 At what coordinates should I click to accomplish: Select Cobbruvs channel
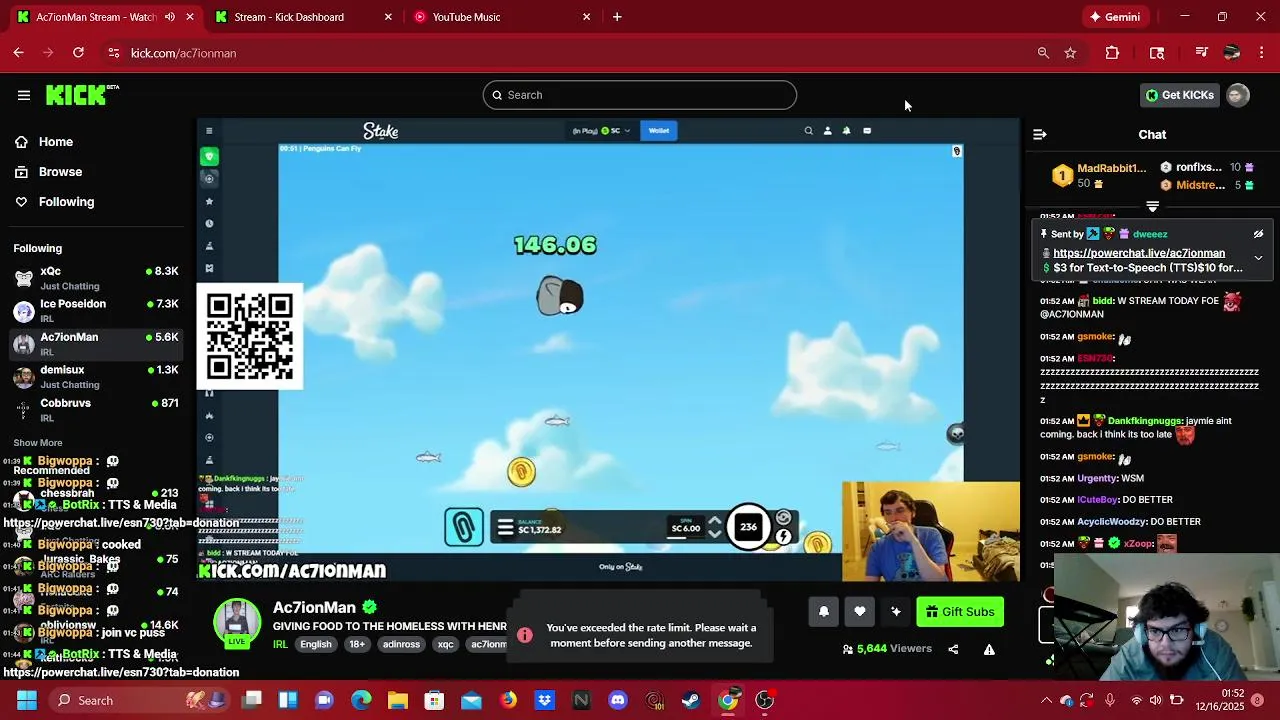[x=95, y=410]
